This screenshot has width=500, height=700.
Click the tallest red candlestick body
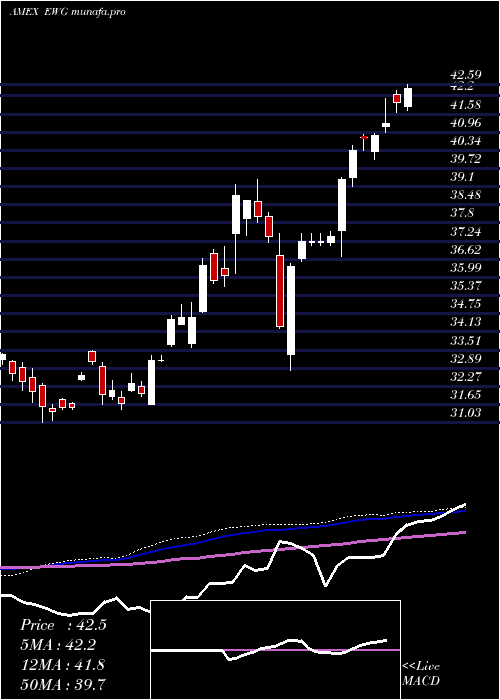click(280, 291)
